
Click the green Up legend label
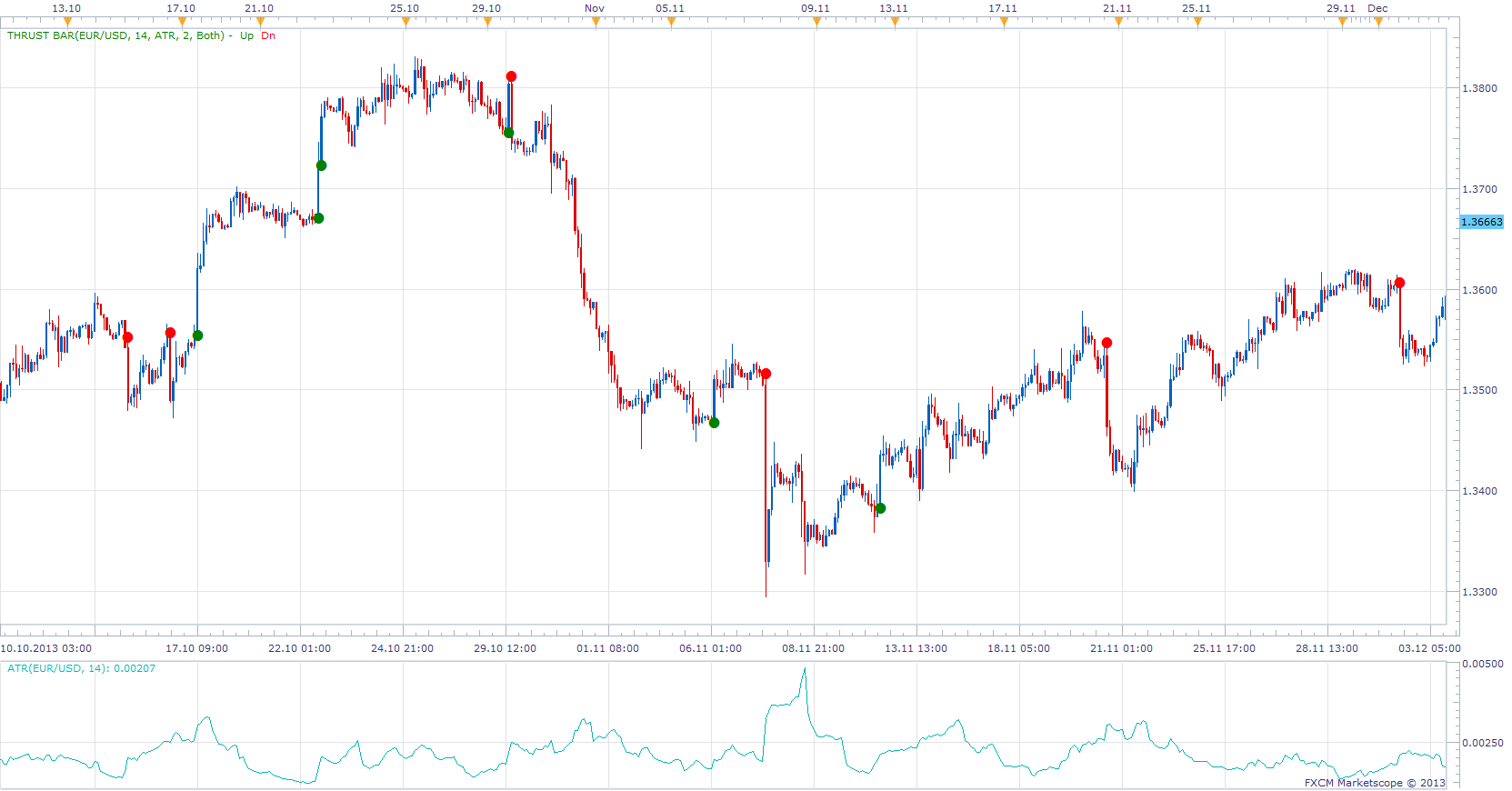click(x=246, y=35)
